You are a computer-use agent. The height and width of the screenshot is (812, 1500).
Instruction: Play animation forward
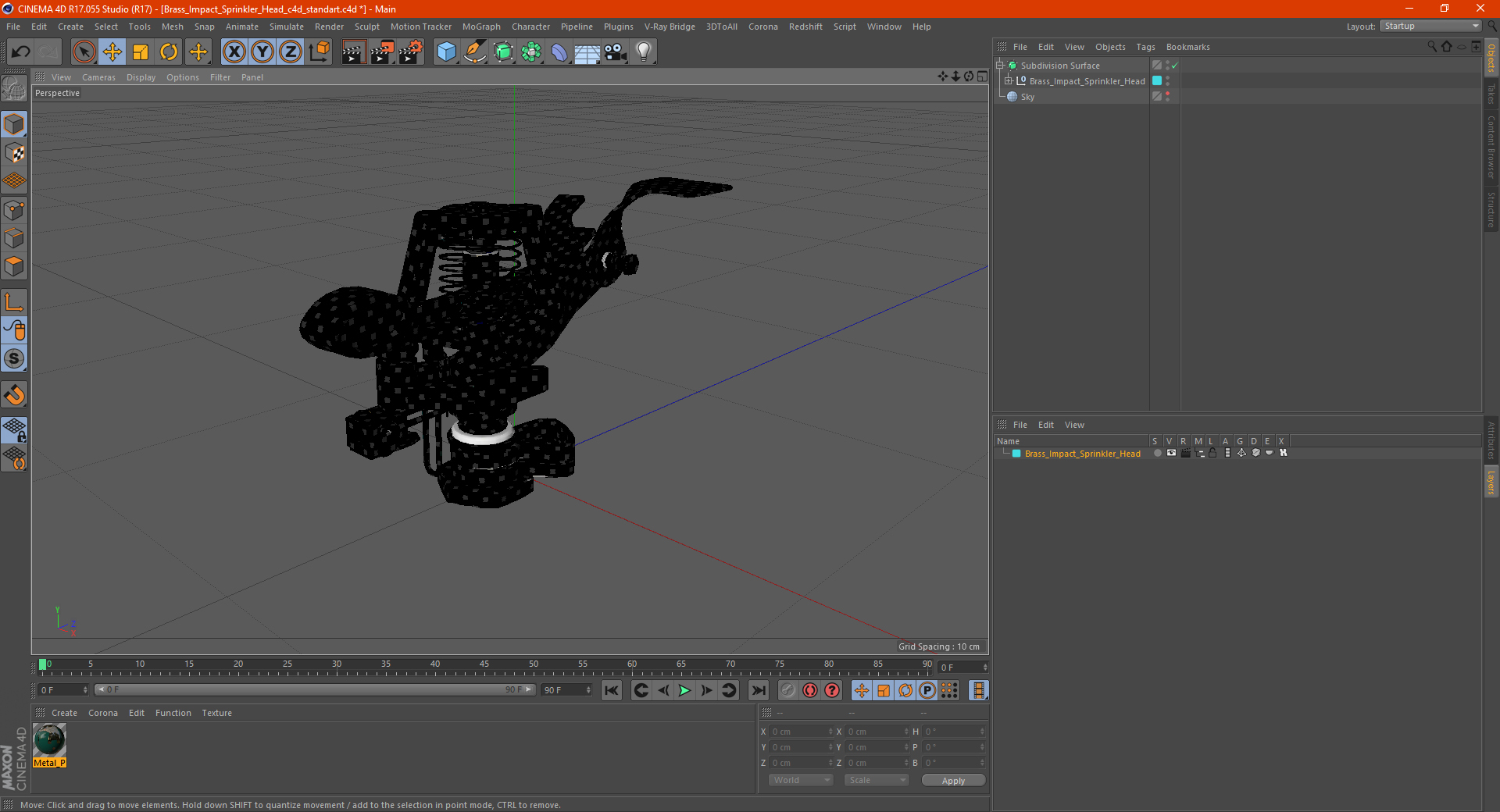point(684,690)
